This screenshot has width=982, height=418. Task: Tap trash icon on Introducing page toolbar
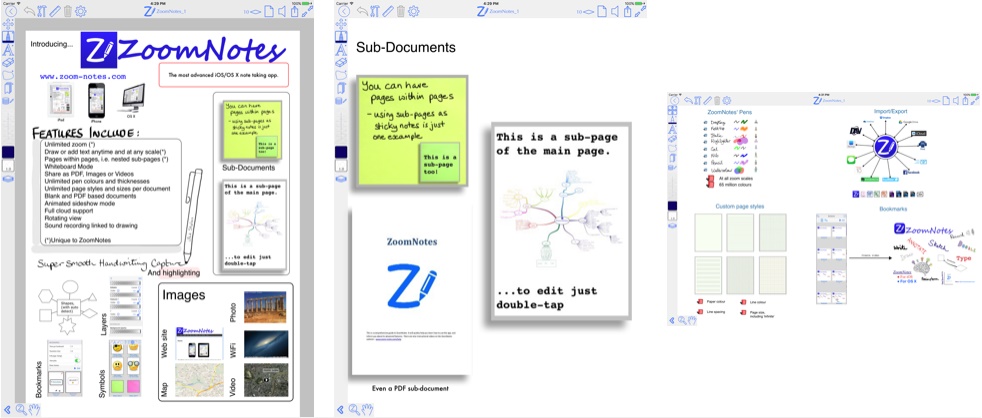[x=68, y=11]
